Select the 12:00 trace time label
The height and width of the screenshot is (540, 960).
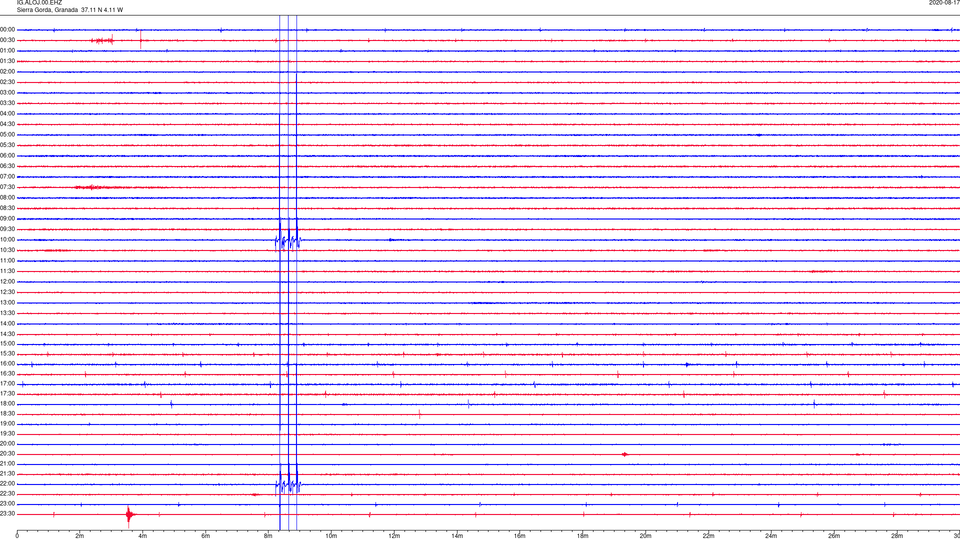(x=7, y=282)
